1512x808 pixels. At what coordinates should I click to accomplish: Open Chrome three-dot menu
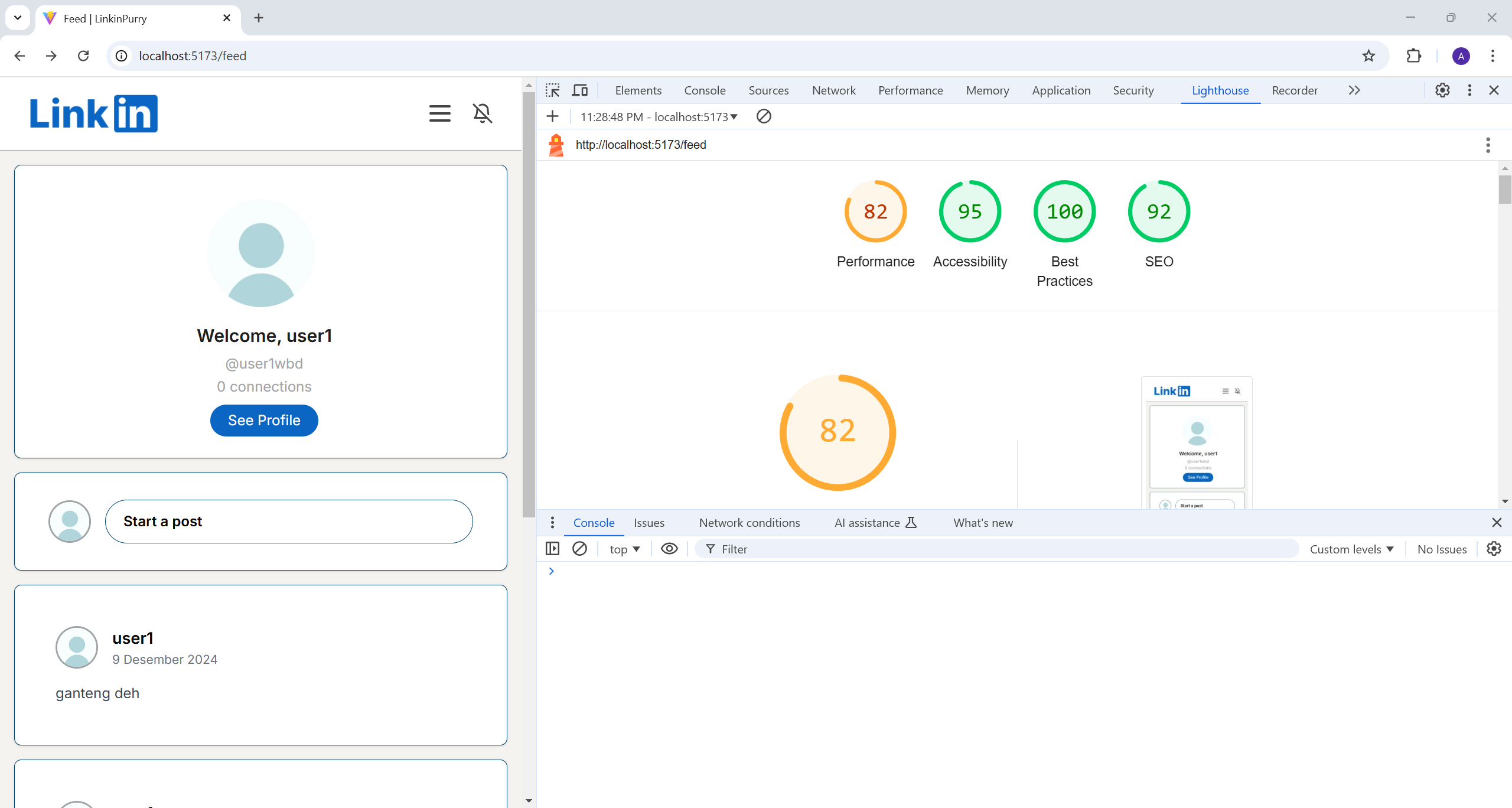pyautogui.click(x=1493, y=56)
